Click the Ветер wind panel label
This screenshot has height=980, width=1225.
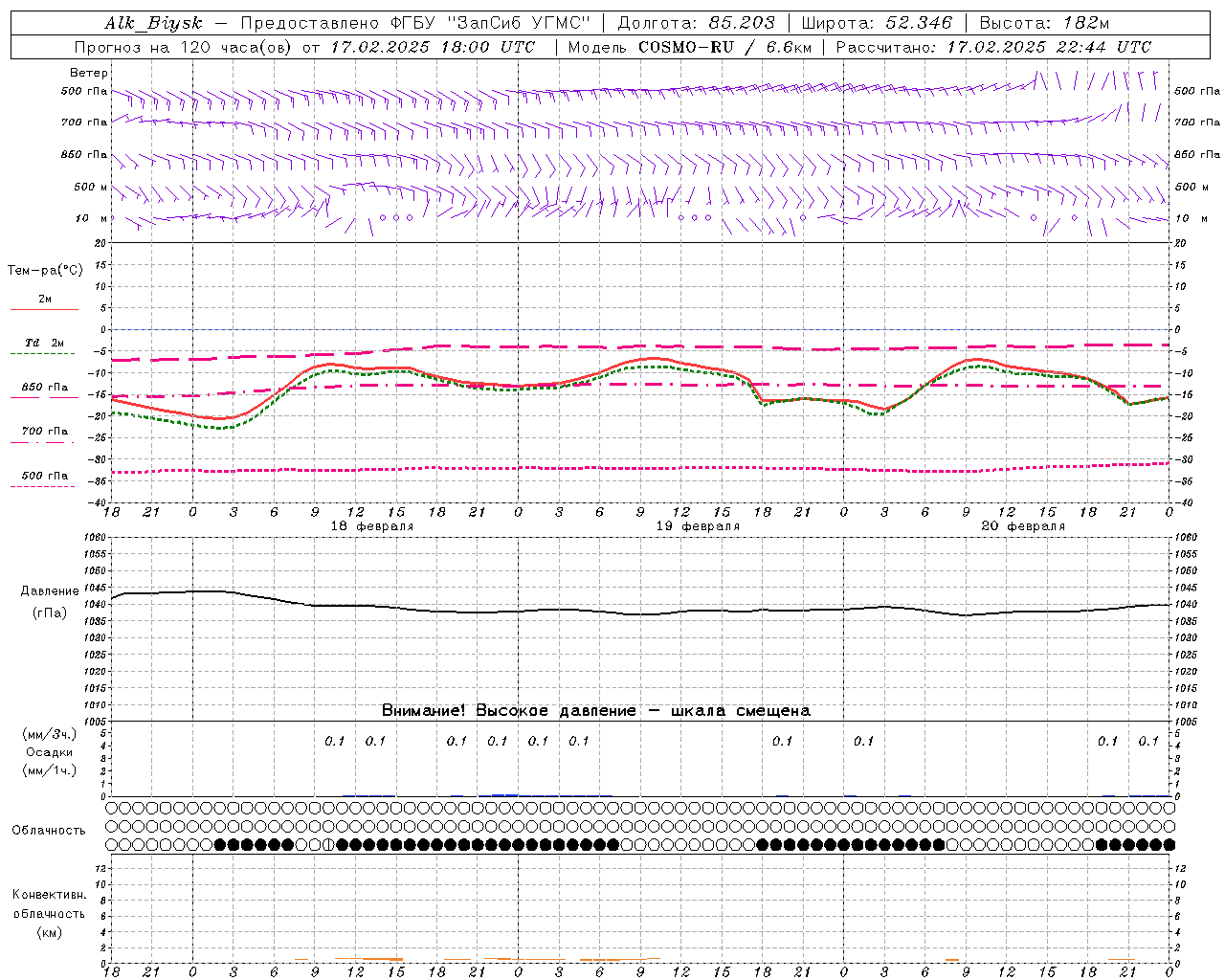pos(89,73)
